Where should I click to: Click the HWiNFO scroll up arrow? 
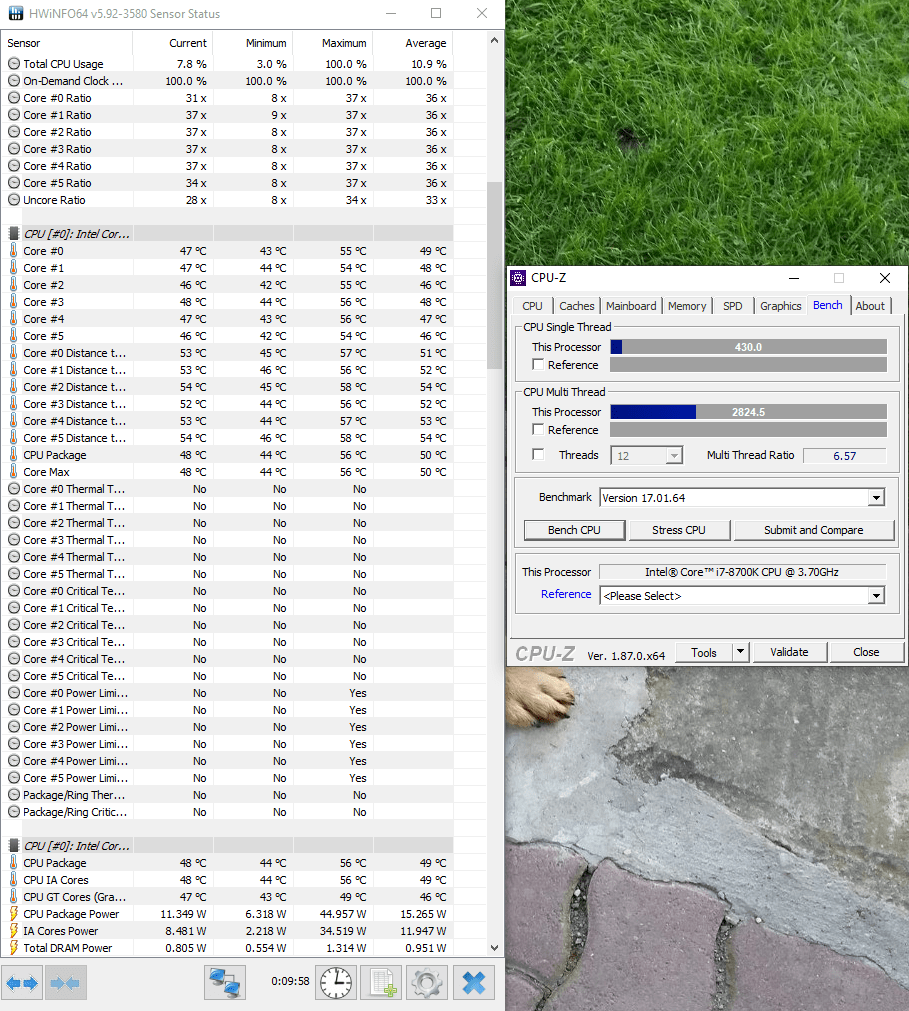click(494, 40)
